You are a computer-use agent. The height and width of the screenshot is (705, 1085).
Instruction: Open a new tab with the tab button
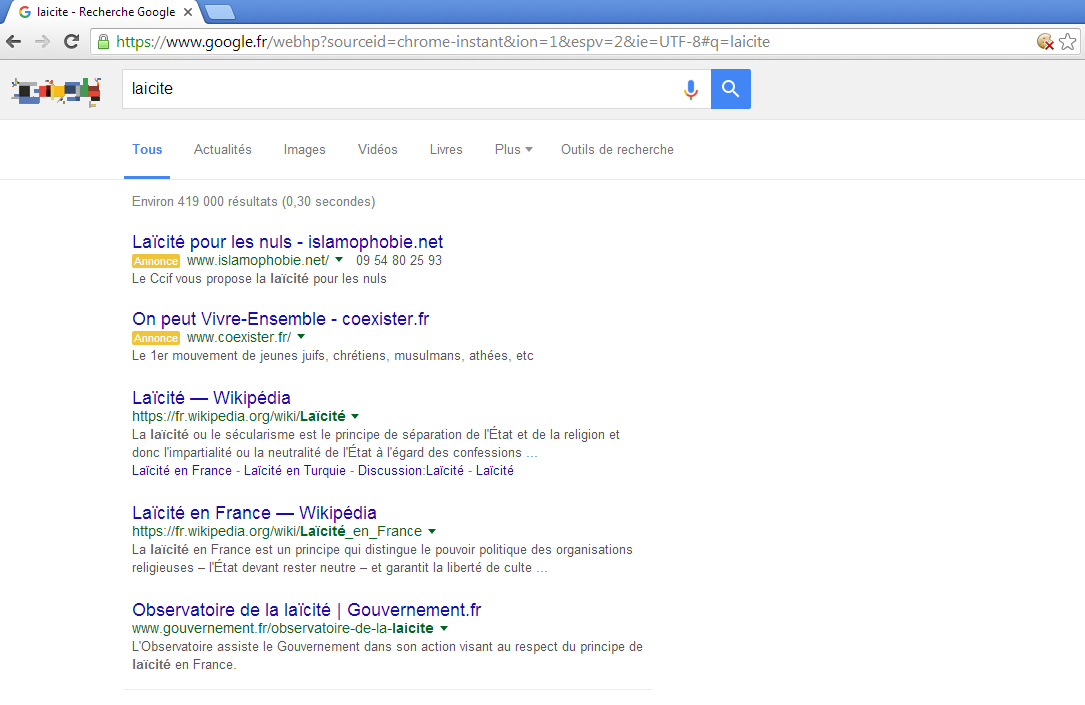[220, 12]
